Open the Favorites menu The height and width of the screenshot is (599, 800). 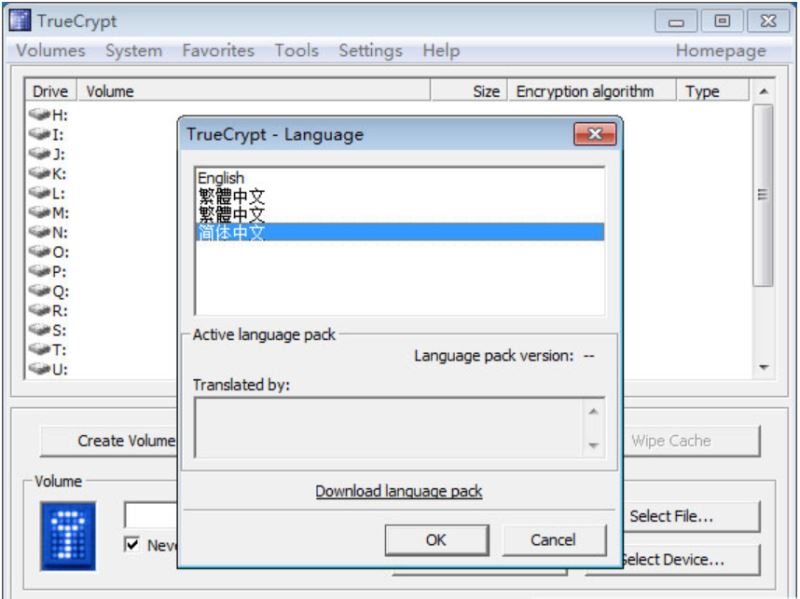pyautogui.click(x=218, y=51)
